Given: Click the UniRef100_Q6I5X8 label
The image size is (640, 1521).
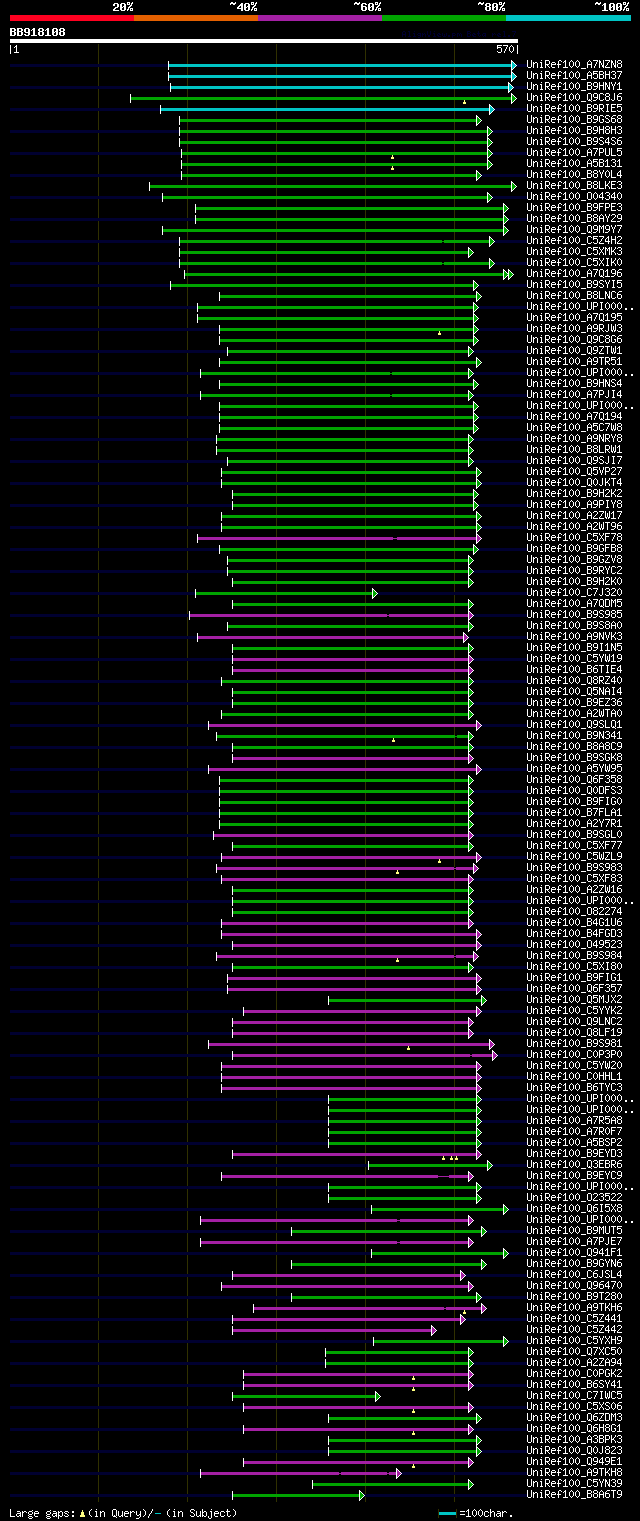Looking at the screenshot, I should (572, 1208).
